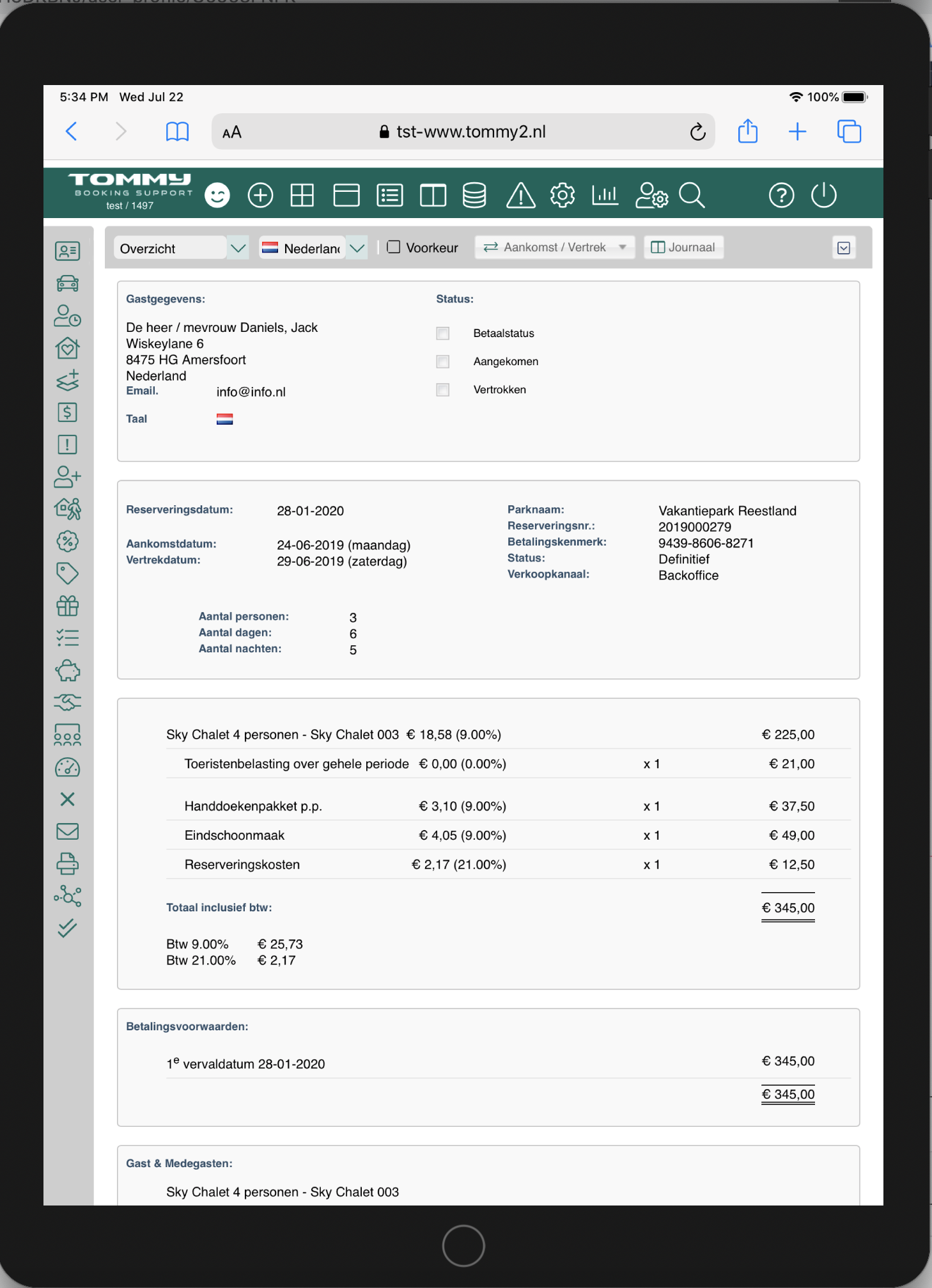The height and width of the screenshot is (1288, 932).
Task: Open the percentage discount badge sidebar icon
Action: coord(67,542)
